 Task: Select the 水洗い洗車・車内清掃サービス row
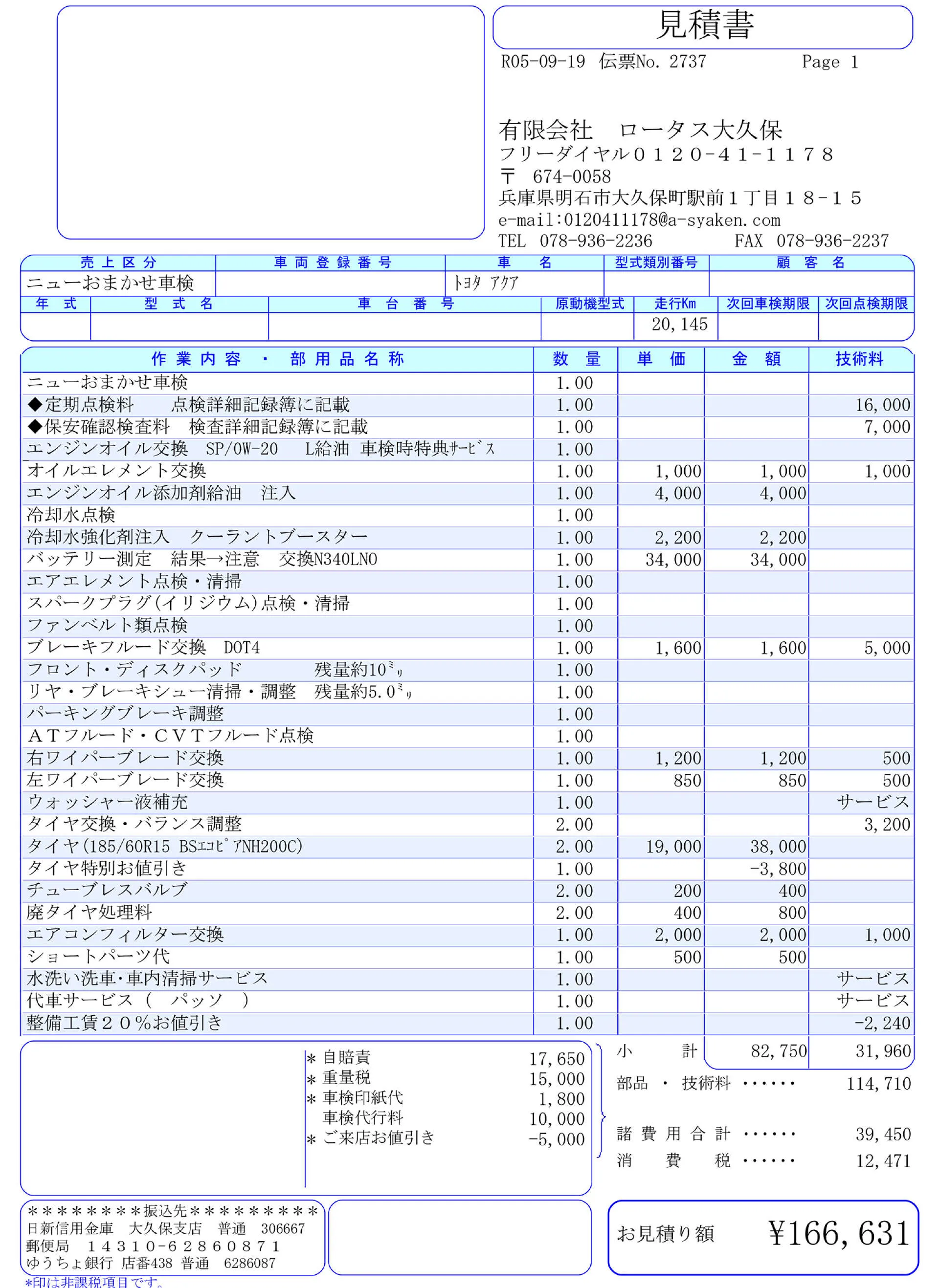[467, 980]
